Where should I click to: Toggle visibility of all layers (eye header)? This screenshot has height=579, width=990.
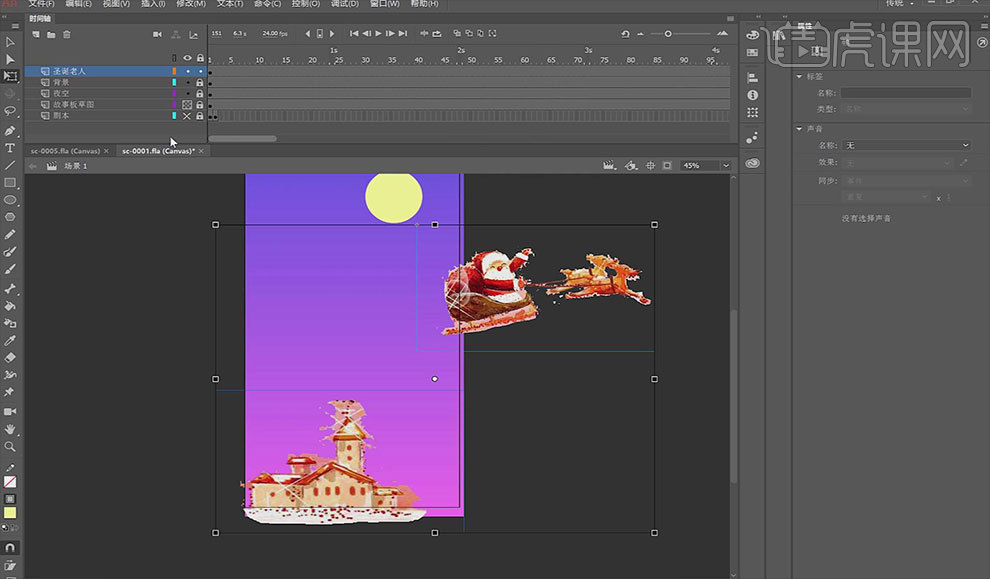187,58
